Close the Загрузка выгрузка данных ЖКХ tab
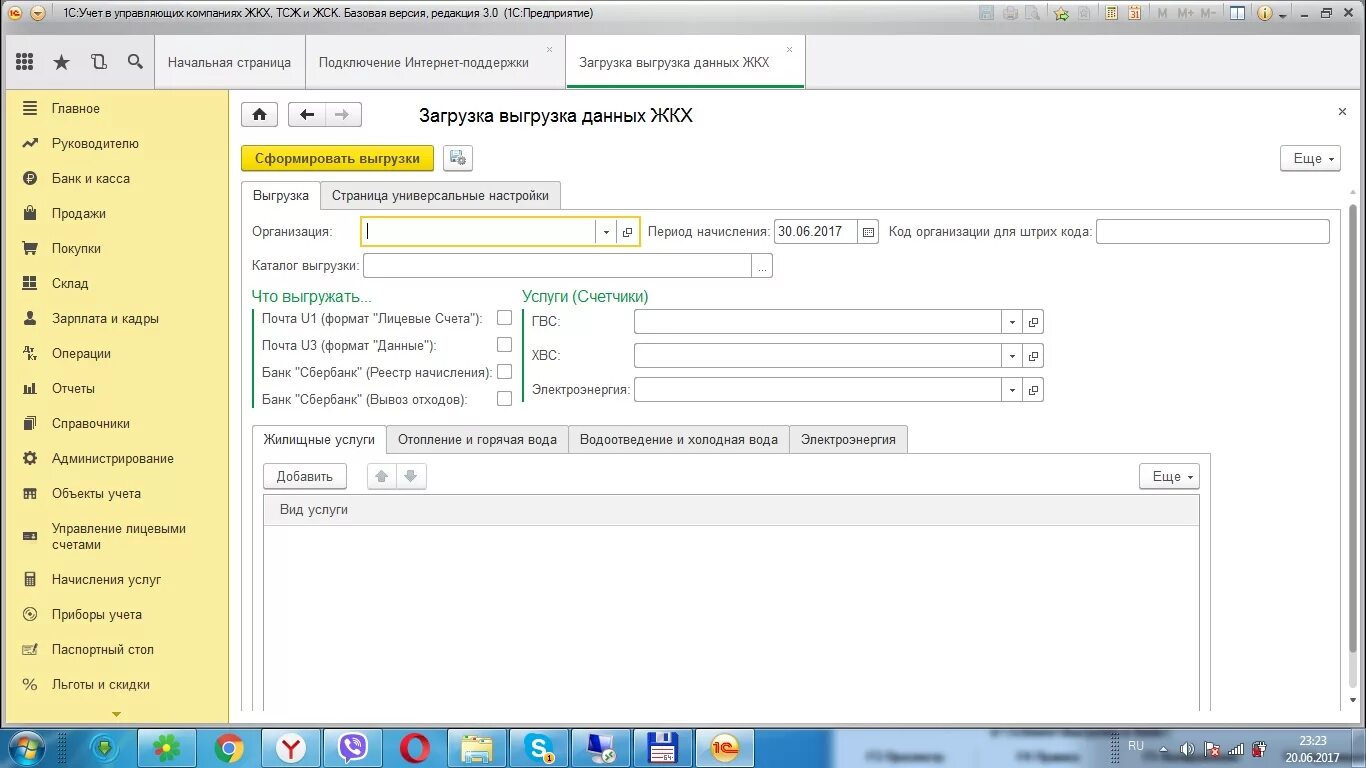This screenshot has height=768, width=1366. [789, 49]
